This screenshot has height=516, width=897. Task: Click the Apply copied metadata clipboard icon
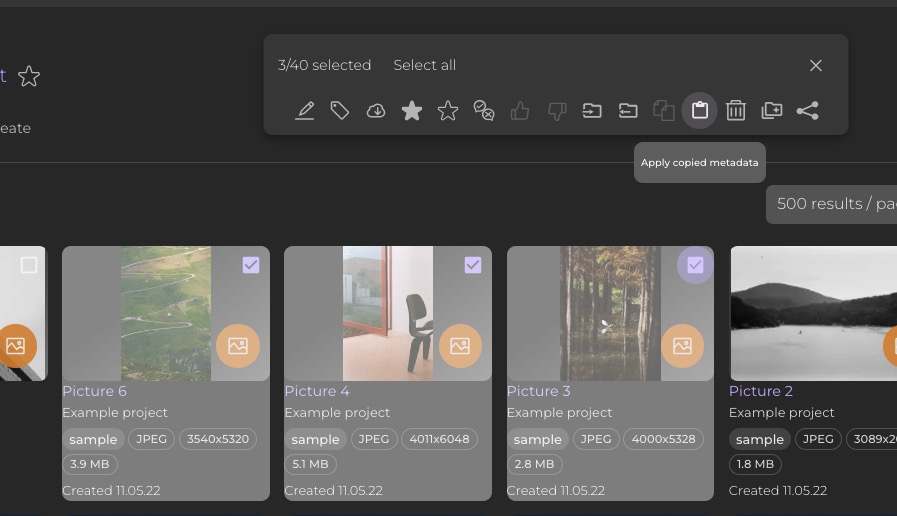pyautogui.click(x=700, y=111)
